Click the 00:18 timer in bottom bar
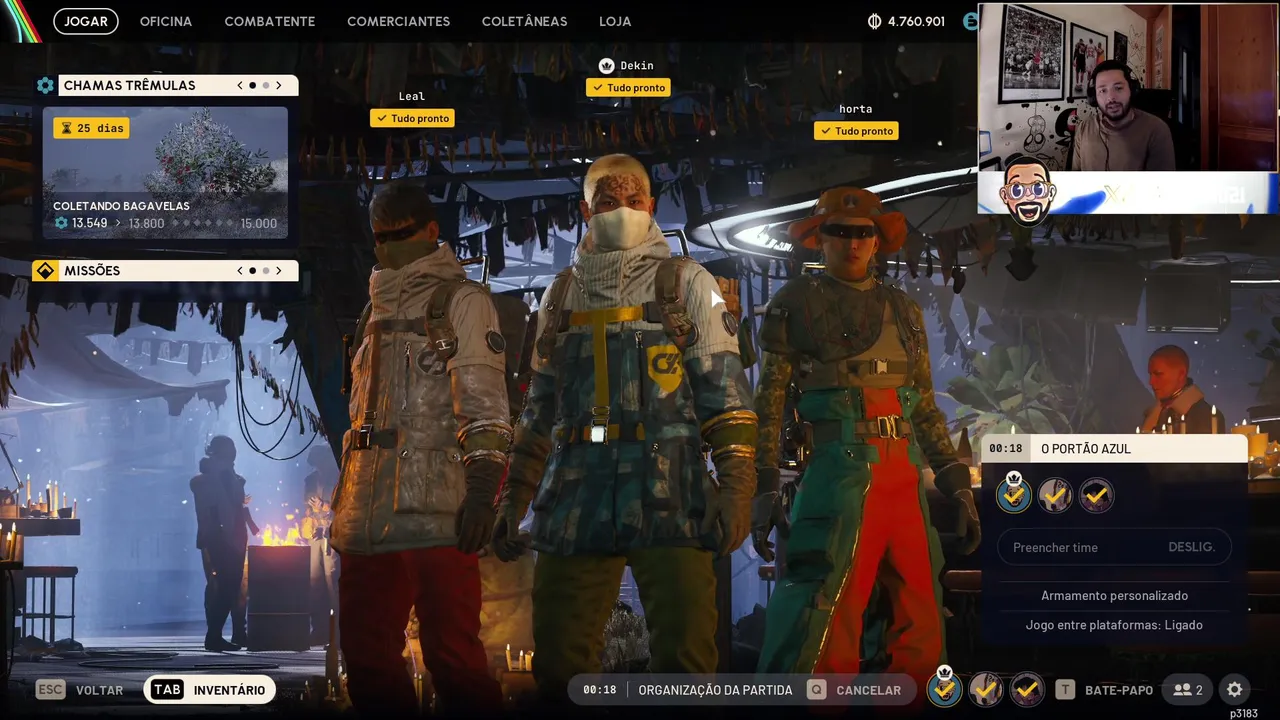This screenshot has height=720, width=1280. tap(599, 690)
